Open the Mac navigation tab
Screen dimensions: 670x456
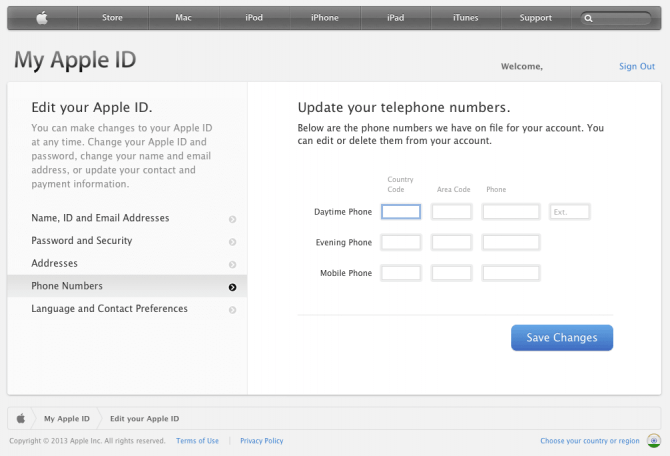183,18
